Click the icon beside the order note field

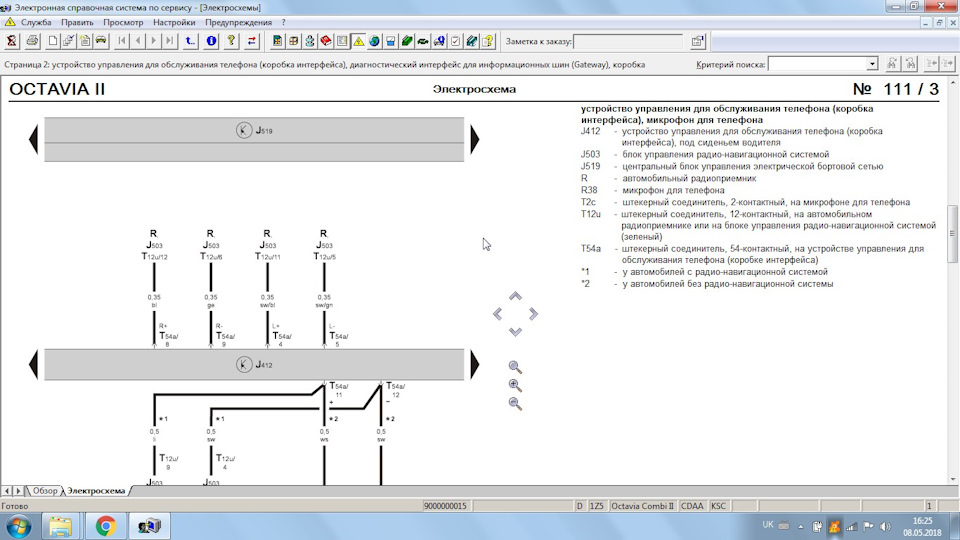click(697, 42)
